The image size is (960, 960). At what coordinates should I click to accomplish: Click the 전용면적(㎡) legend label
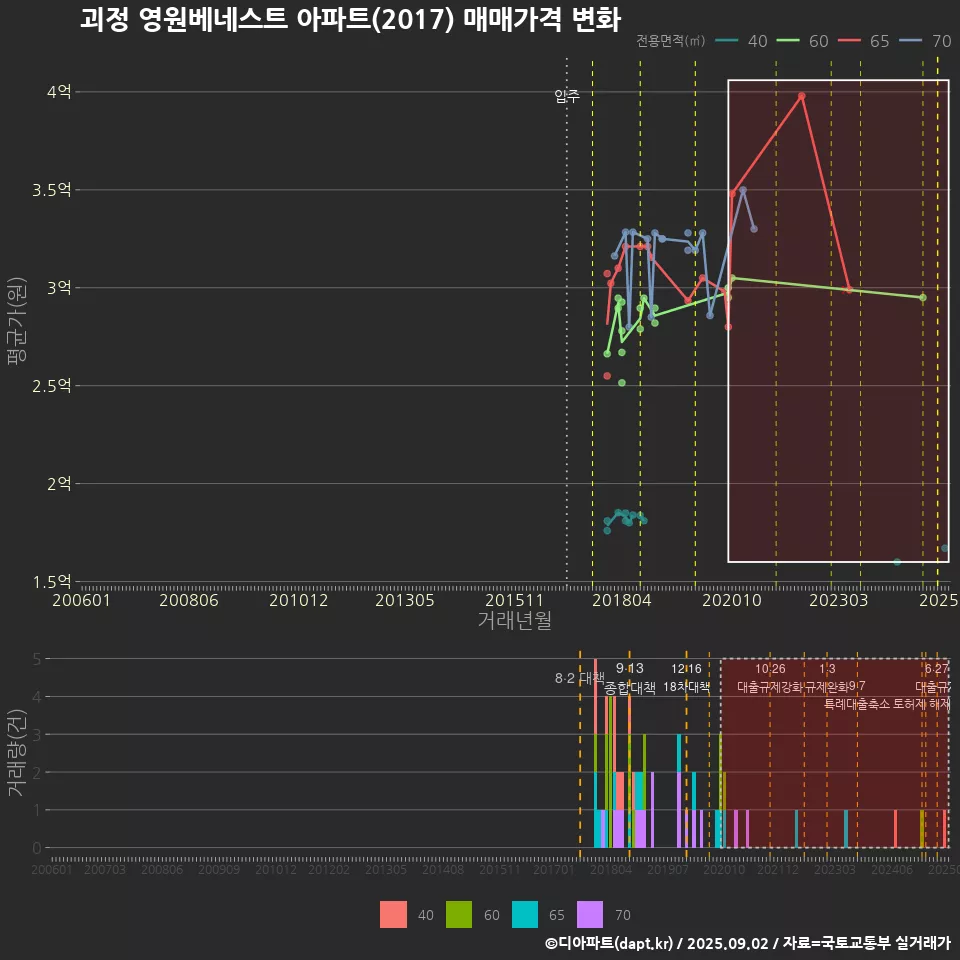pos(670,41)
